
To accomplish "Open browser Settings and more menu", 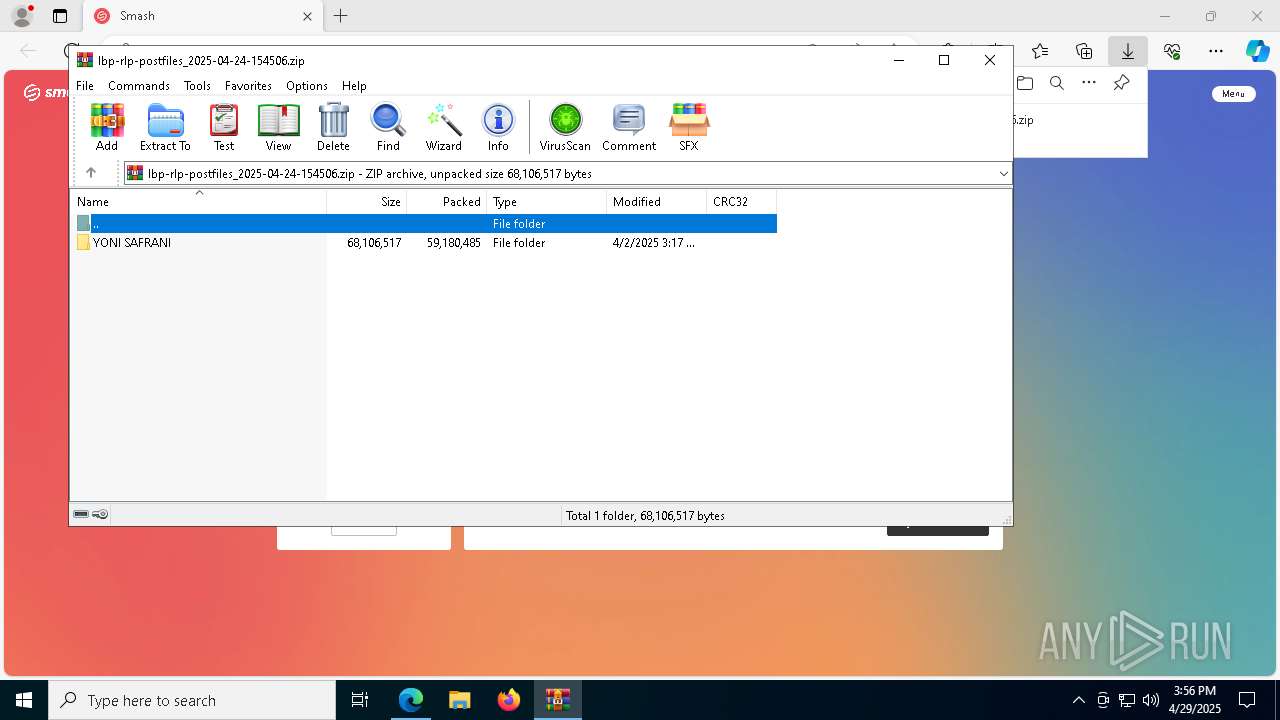I will (1216, 51).
